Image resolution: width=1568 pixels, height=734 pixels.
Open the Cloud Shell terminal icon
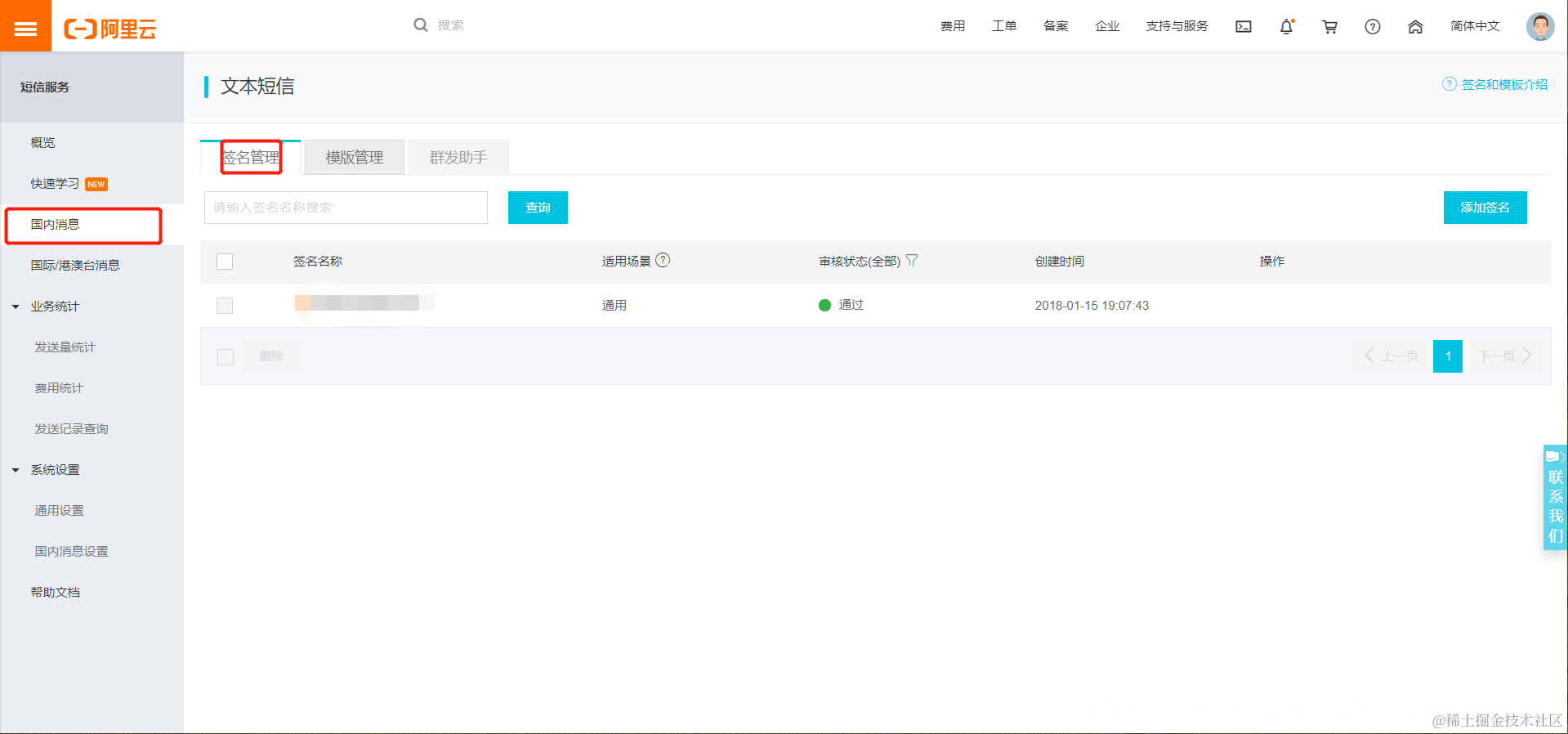(x=1244, y=26)
